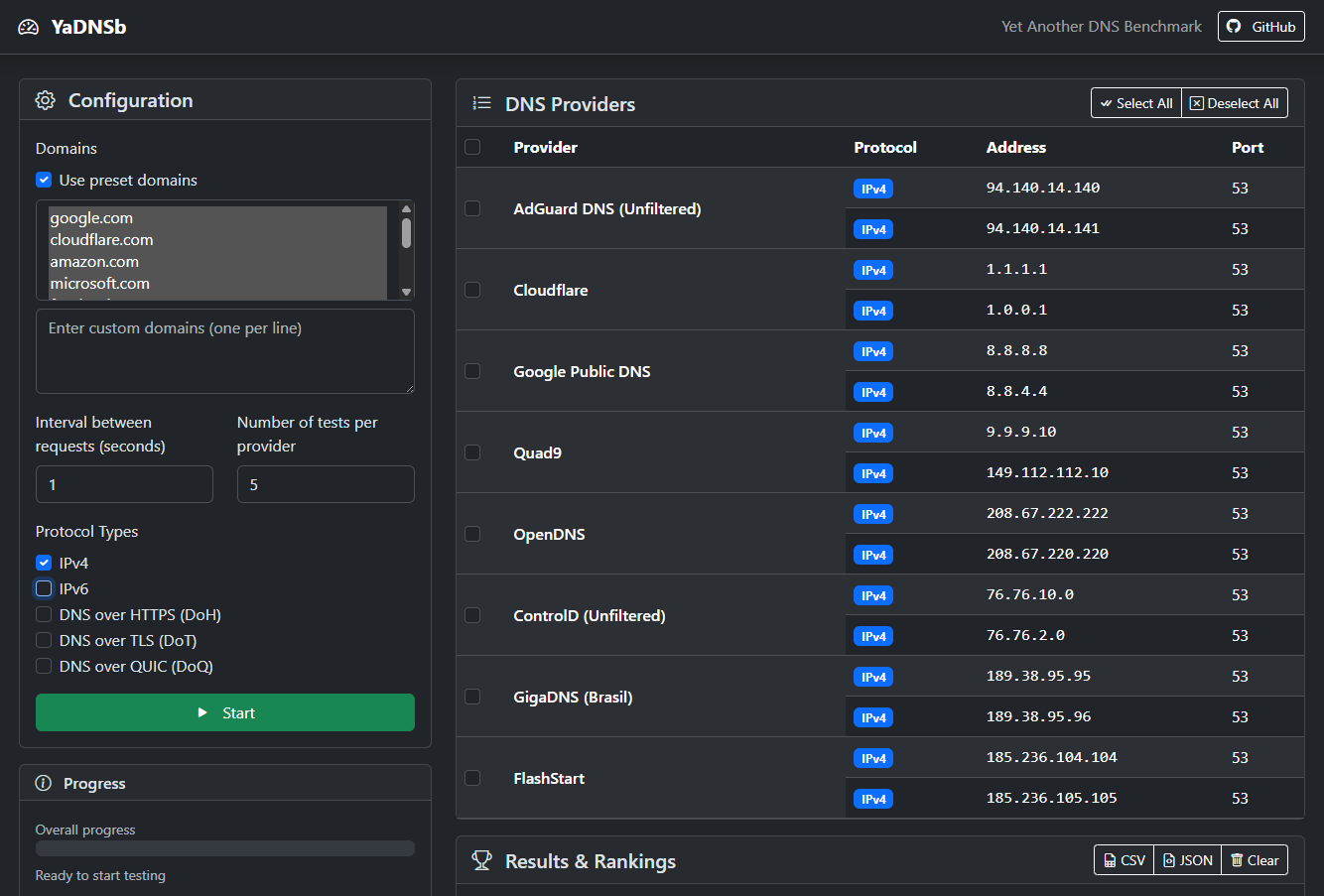Viewport: 1324px width, 896px height.
Task: Click the Provider column header
Action: [545, 147]
